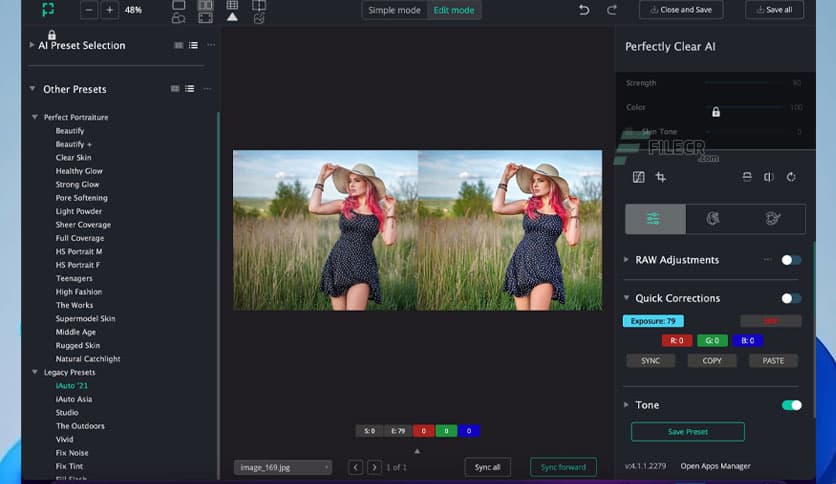Open the image_169.jpg file dropdown
Viewport: 836px width, 484px height.
coord(283,467)
